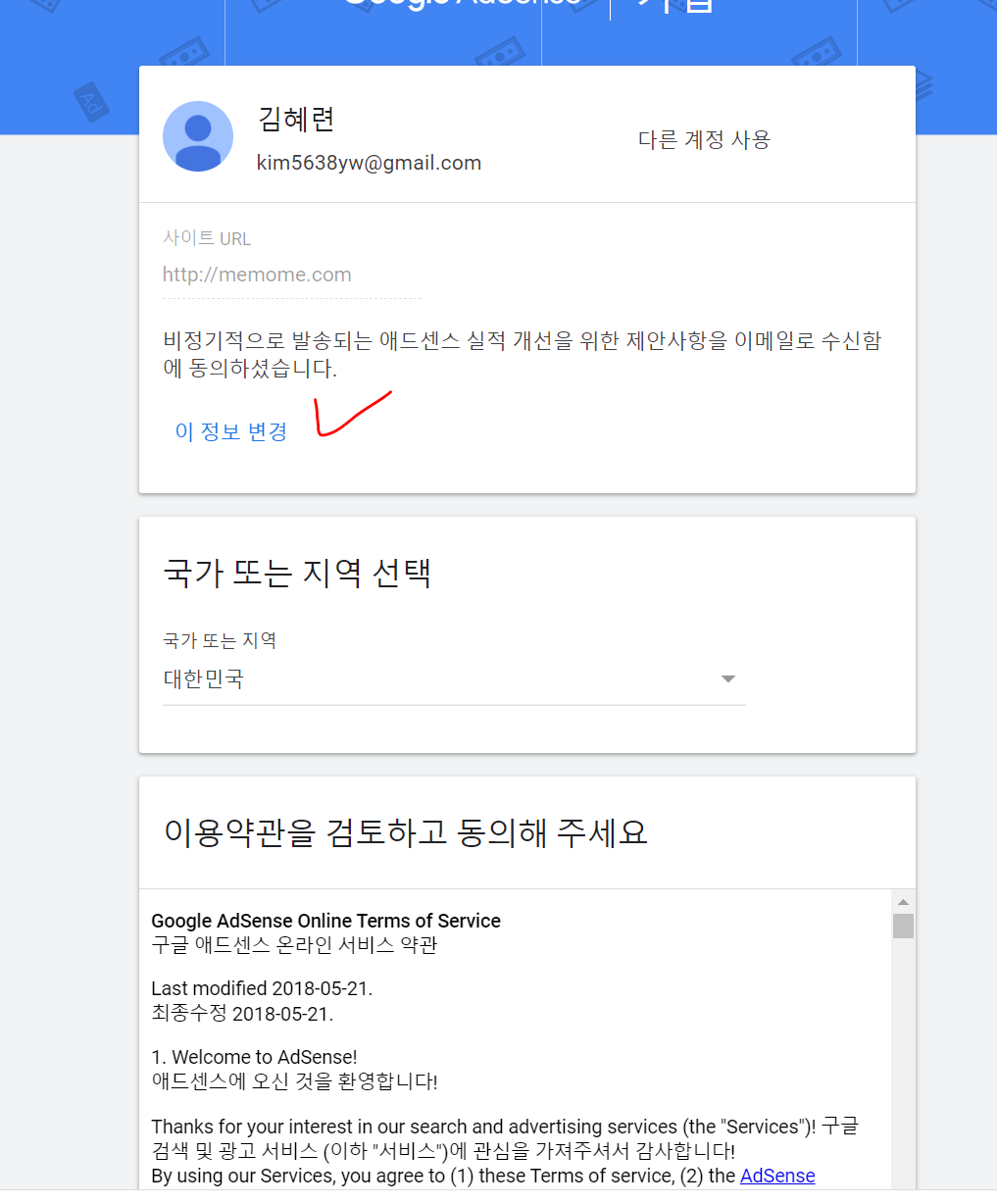Screen dimensions: 997x1204
Task: Click the 사이트 URL label
Action: [207, 238]
